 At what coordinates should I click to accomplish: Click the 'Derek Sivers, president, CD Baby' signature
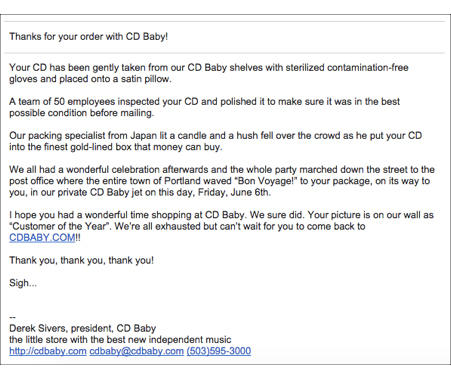click(x=83, y=328)
